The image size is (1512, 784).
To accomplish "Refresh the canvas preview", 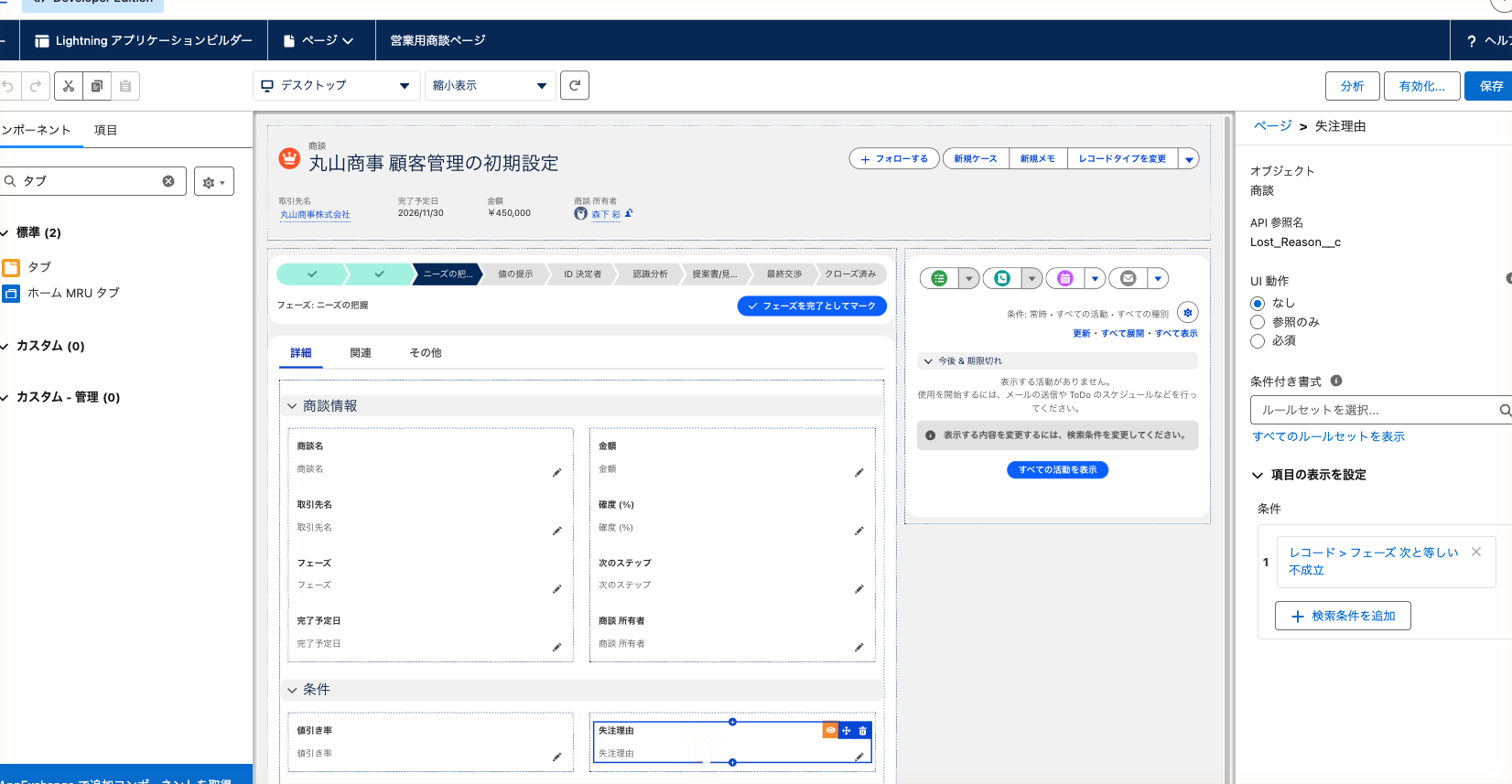I will pos(575,85).
